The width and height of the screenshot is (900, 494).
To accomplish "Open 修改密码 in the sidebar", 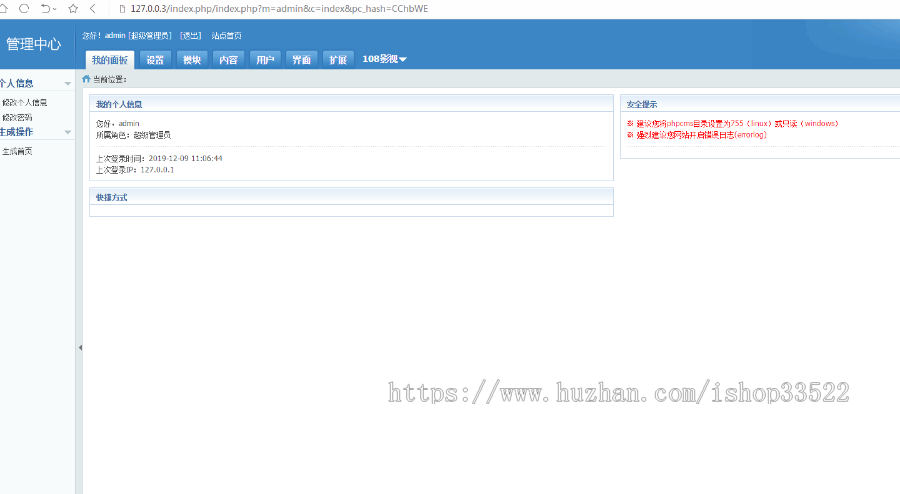I will pos(17,118).
